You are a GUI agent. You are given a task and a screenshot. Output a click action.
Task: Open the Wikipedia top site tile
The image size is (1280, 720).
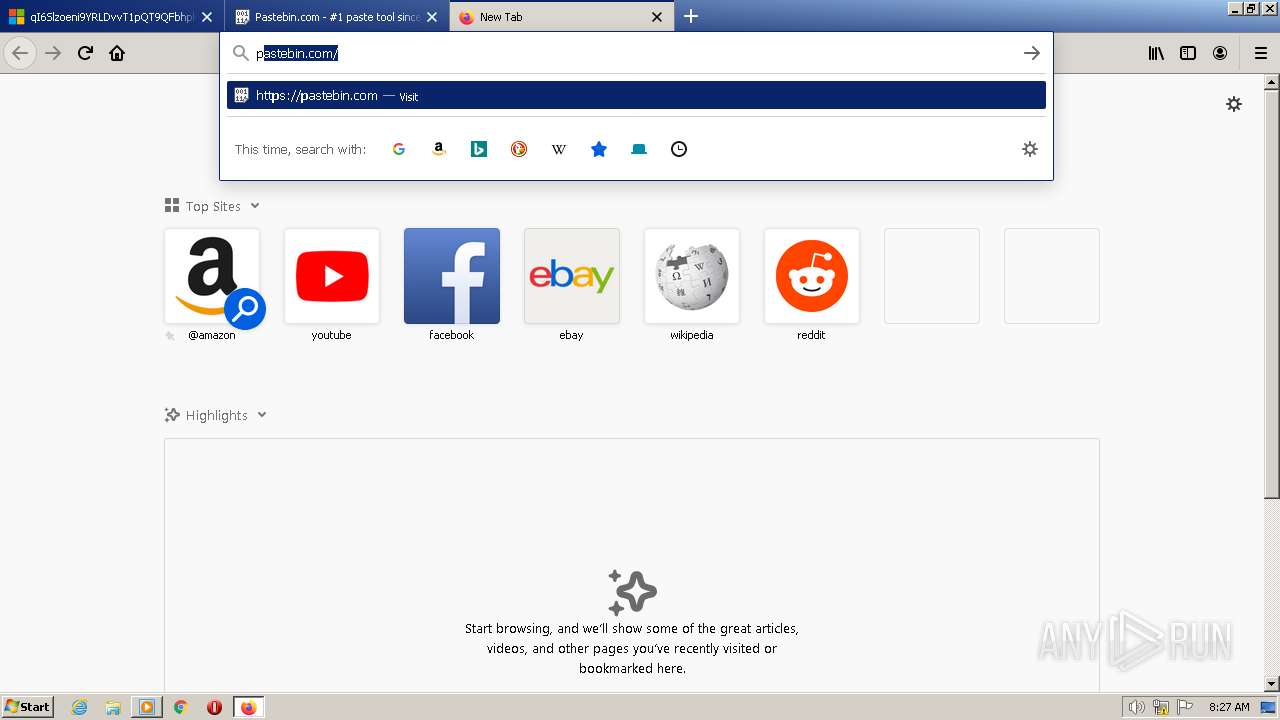[x=692, y=276]
